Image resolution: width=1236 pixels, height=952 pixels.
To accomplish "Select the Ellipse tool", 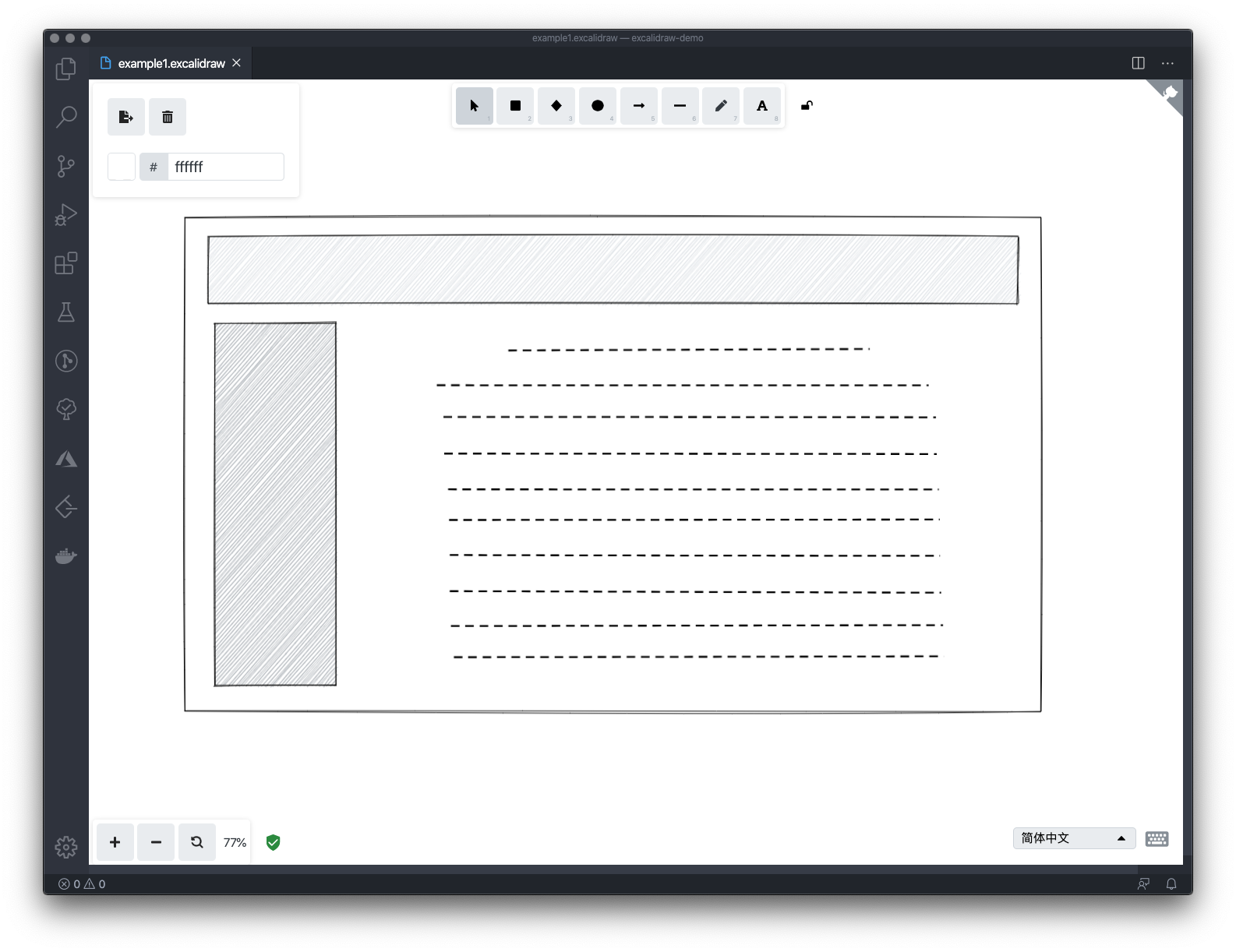I will (598, 106).
